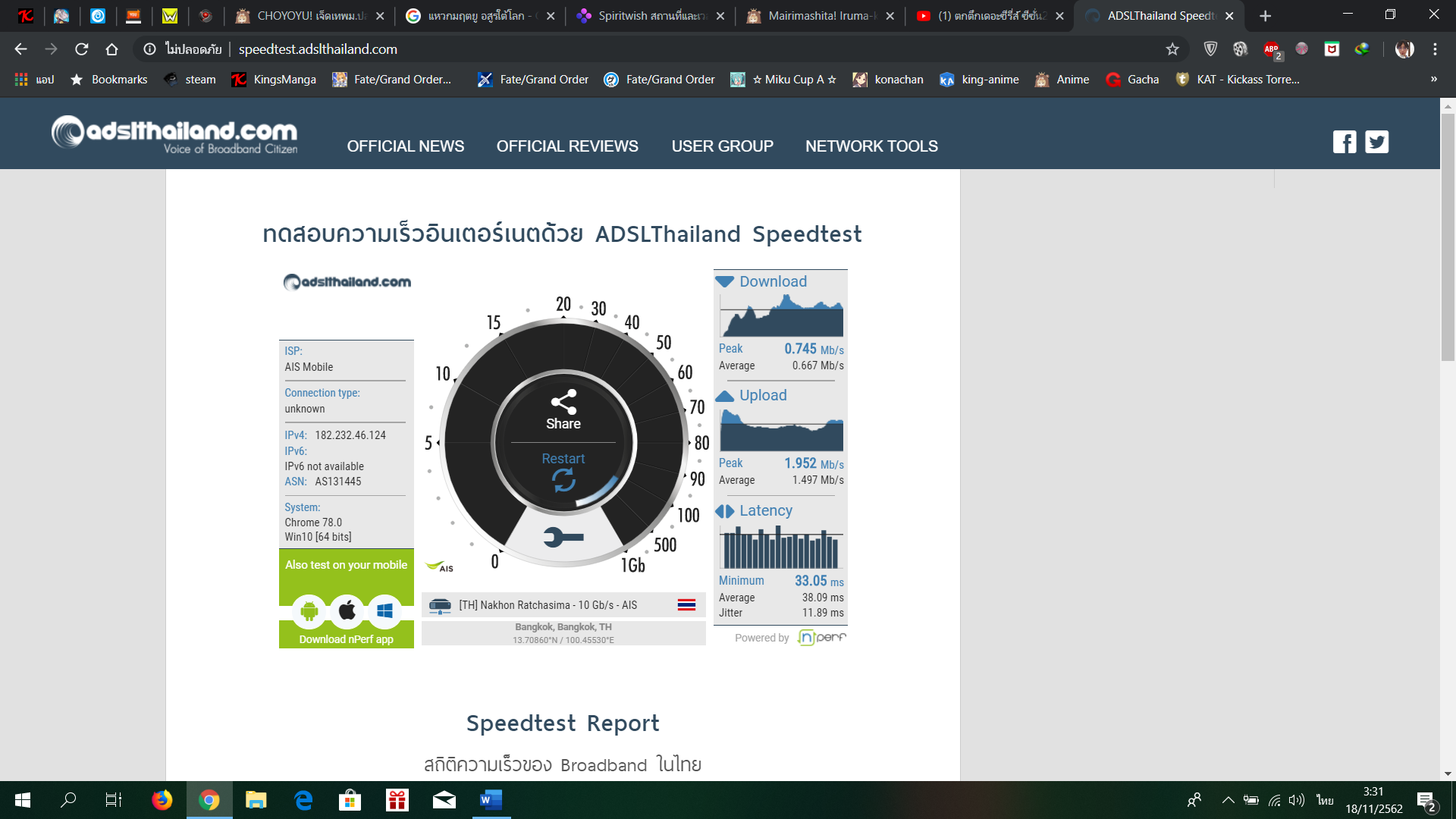1456x819 pixels.
Task: Switch to the Mairimashita! Iruma tab
Action: click(x=821, y=15)
